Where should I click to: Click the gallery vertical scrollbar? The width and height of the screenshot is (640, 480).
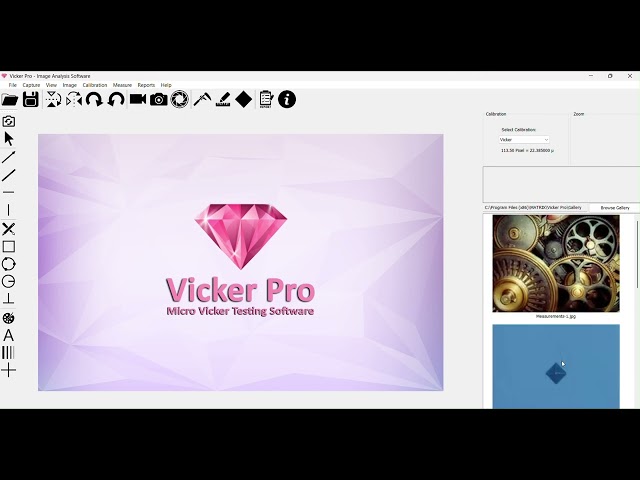[637, 254]
